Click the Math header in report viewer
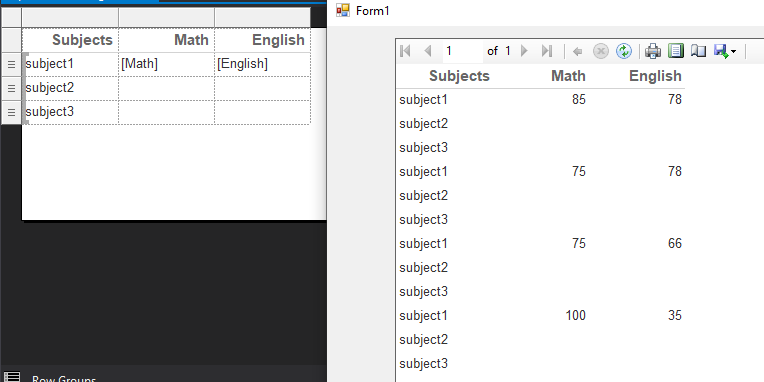This screenshot has height=382, width=764. [568, 76]
